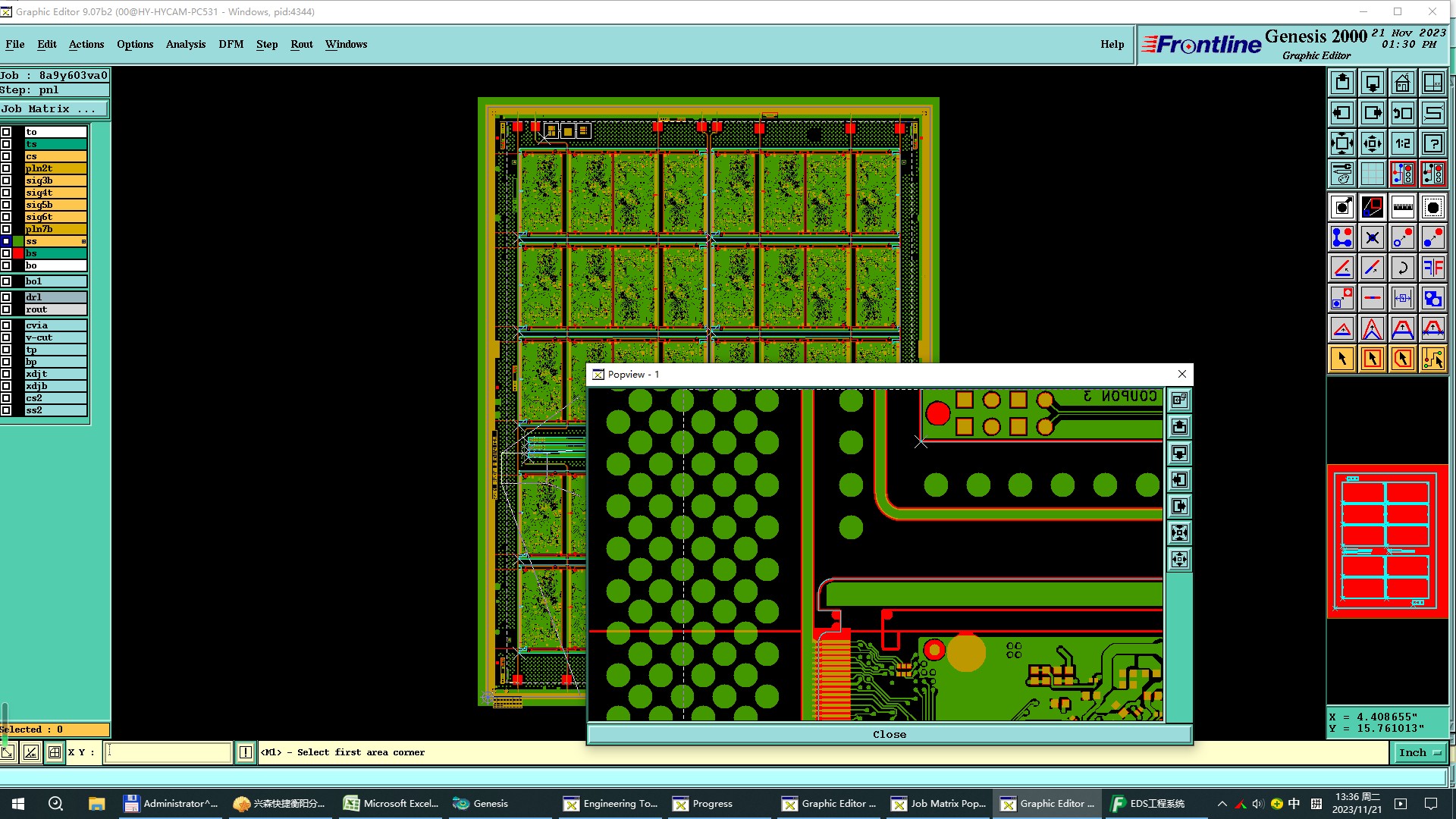1456x819 pixels.
Task: Select the dimension width tool
Action: [x=1403, y=298]
